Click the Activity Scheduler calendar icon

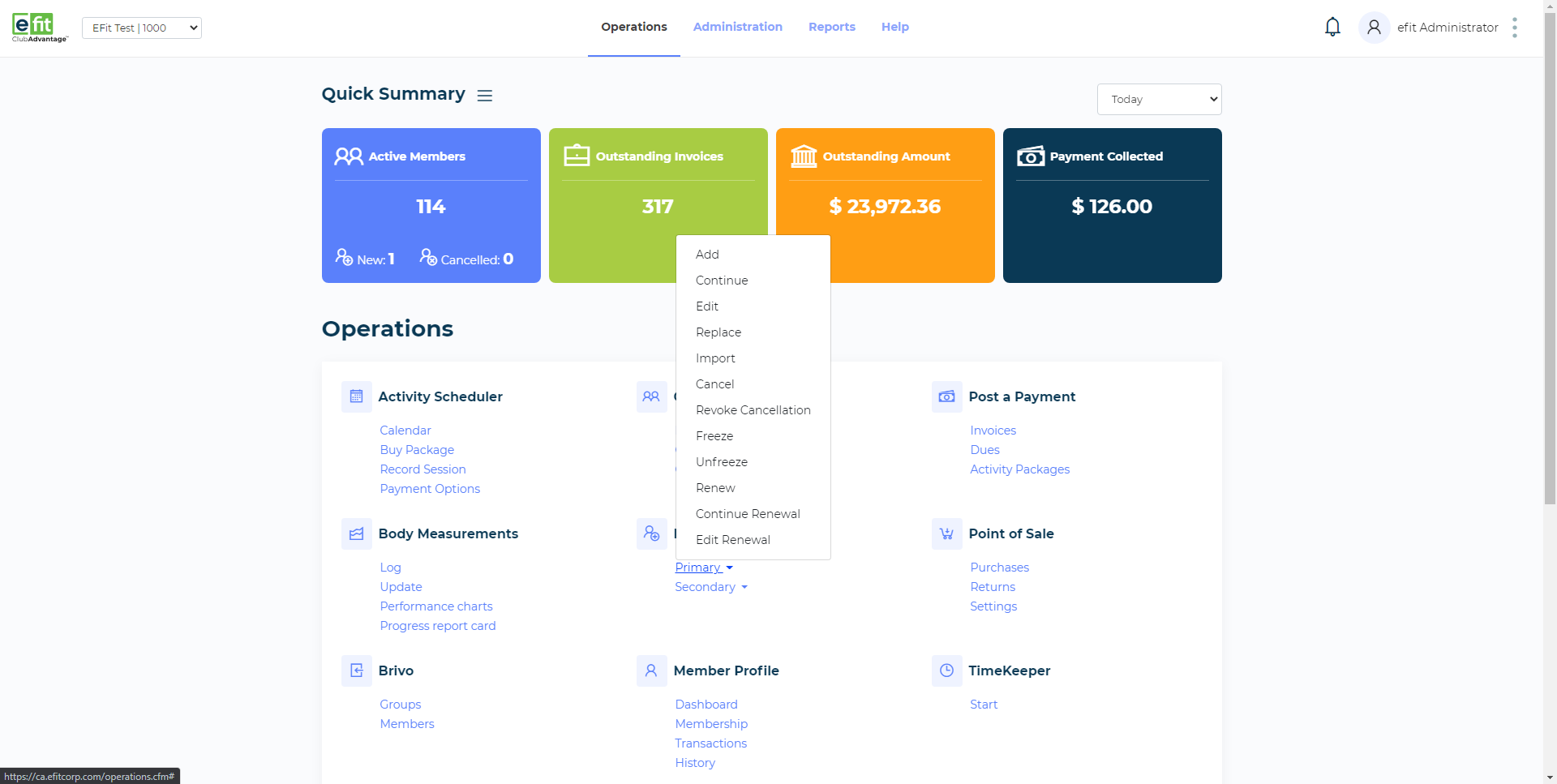[357, 396]
